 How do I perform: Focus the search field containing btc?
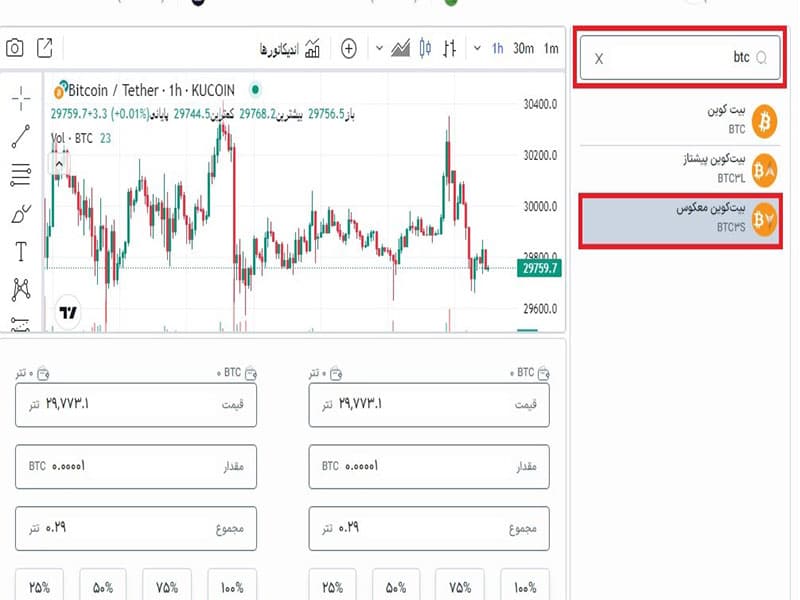(680, 58)
